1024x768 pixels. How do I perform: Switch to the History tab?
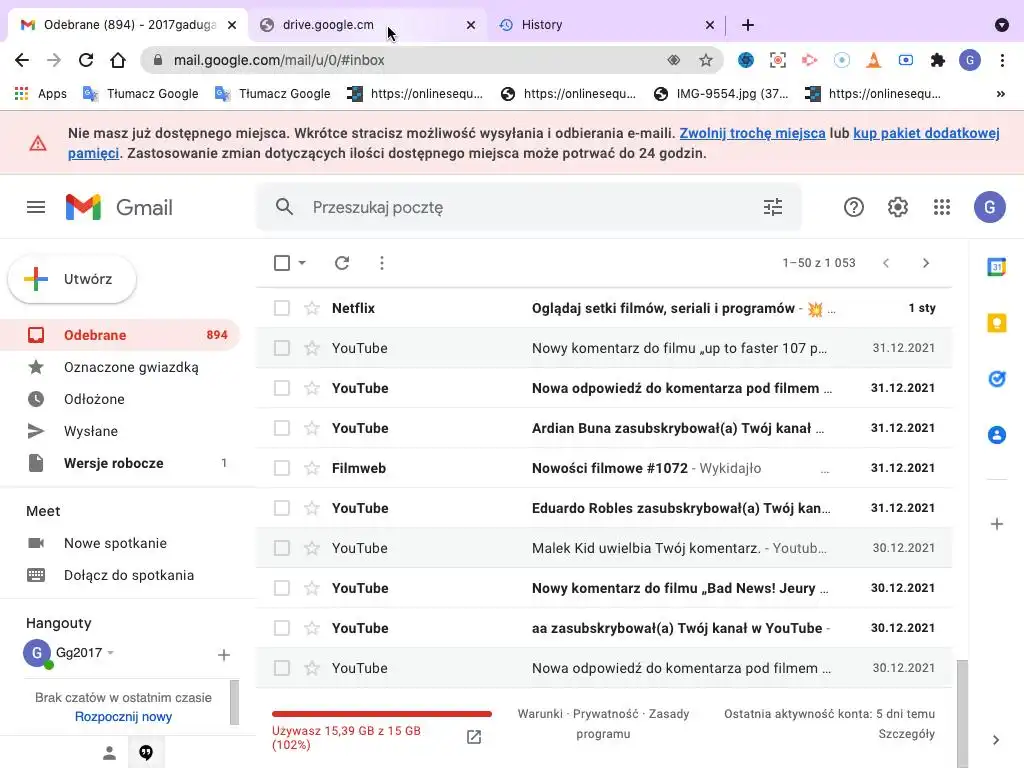(x=607, y=25)
